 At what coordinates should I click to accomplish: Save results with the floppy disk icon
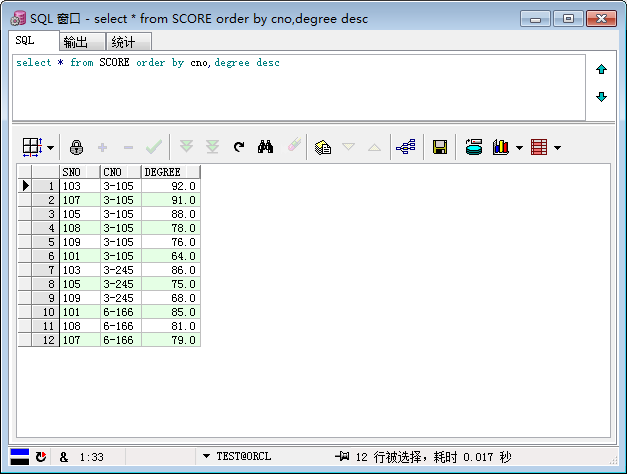(x=440, y=147)
